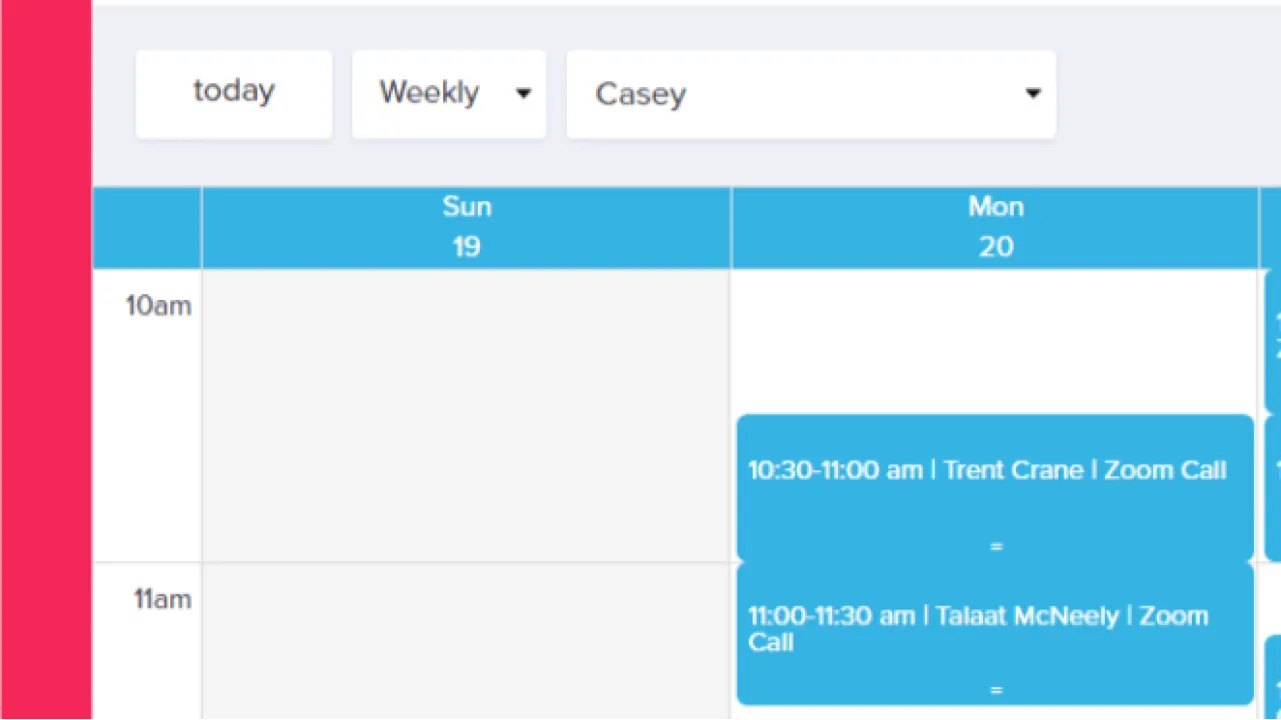Select the Sun 19 column header
The height and width of the screenshot is (720, 1281).
tap(466, 227)
